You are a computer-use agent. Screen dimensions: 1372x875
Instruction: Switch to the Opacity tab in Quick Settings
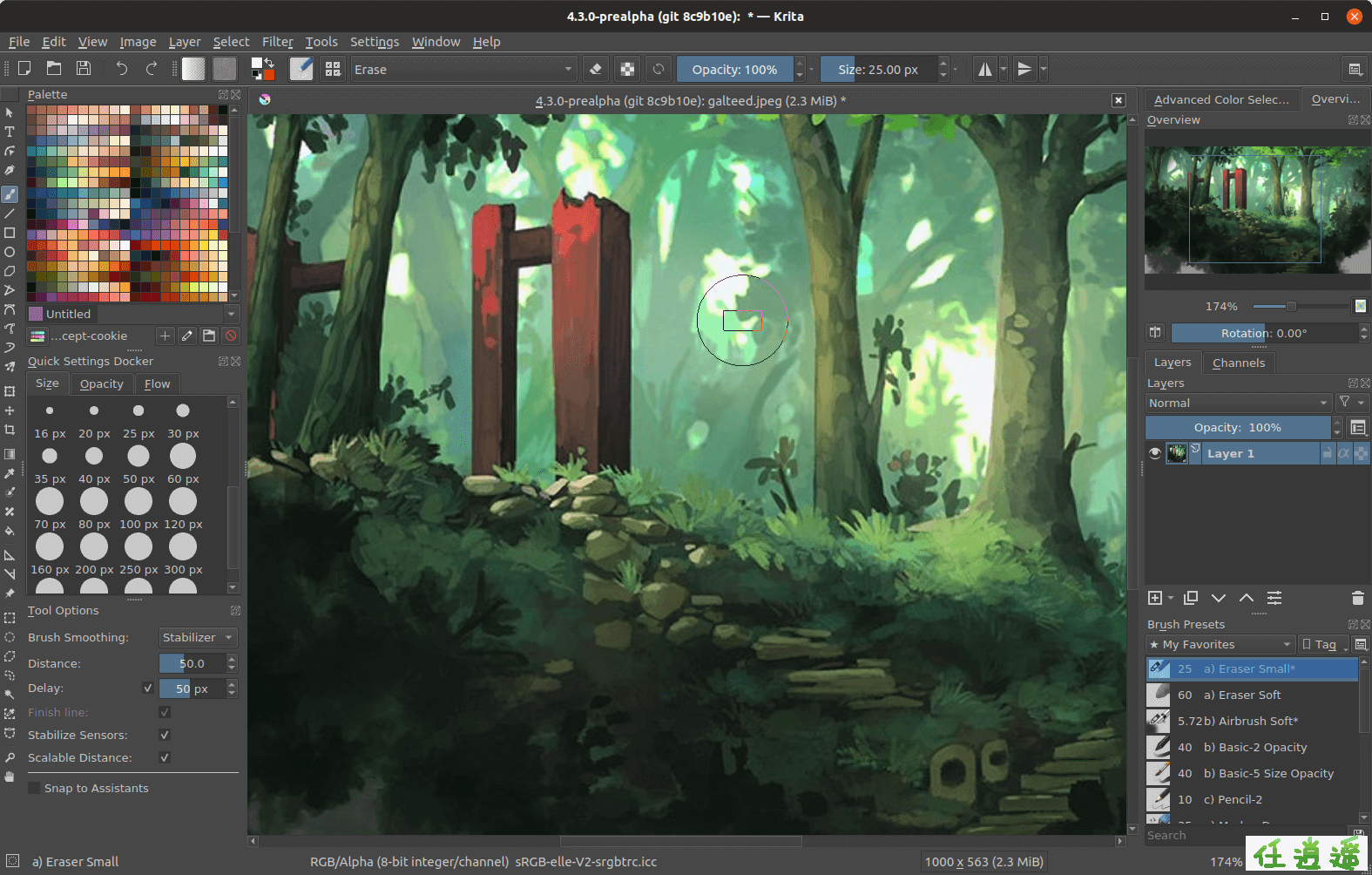click(x=102, y=384)
